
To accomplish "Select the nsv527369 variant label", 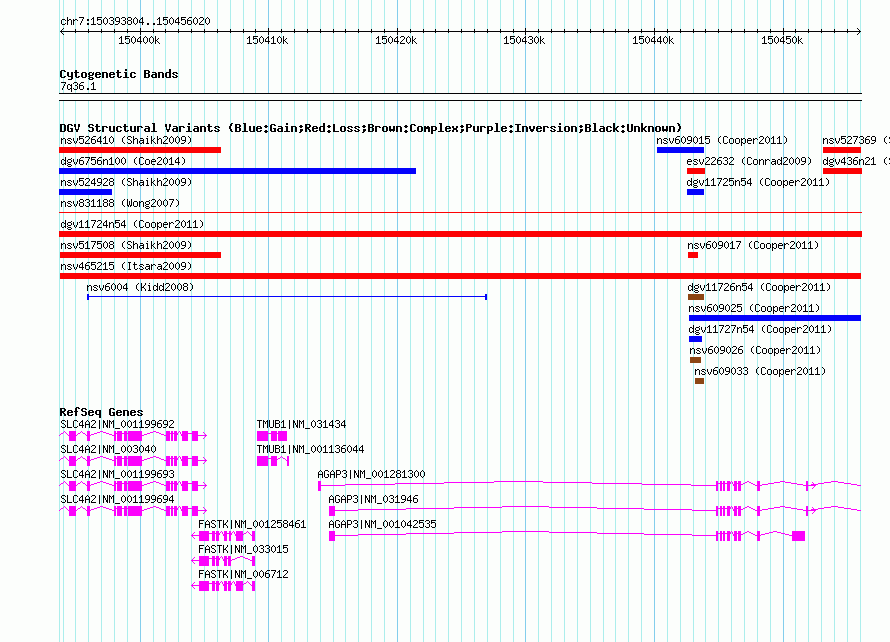I will (x=849, y=140).
